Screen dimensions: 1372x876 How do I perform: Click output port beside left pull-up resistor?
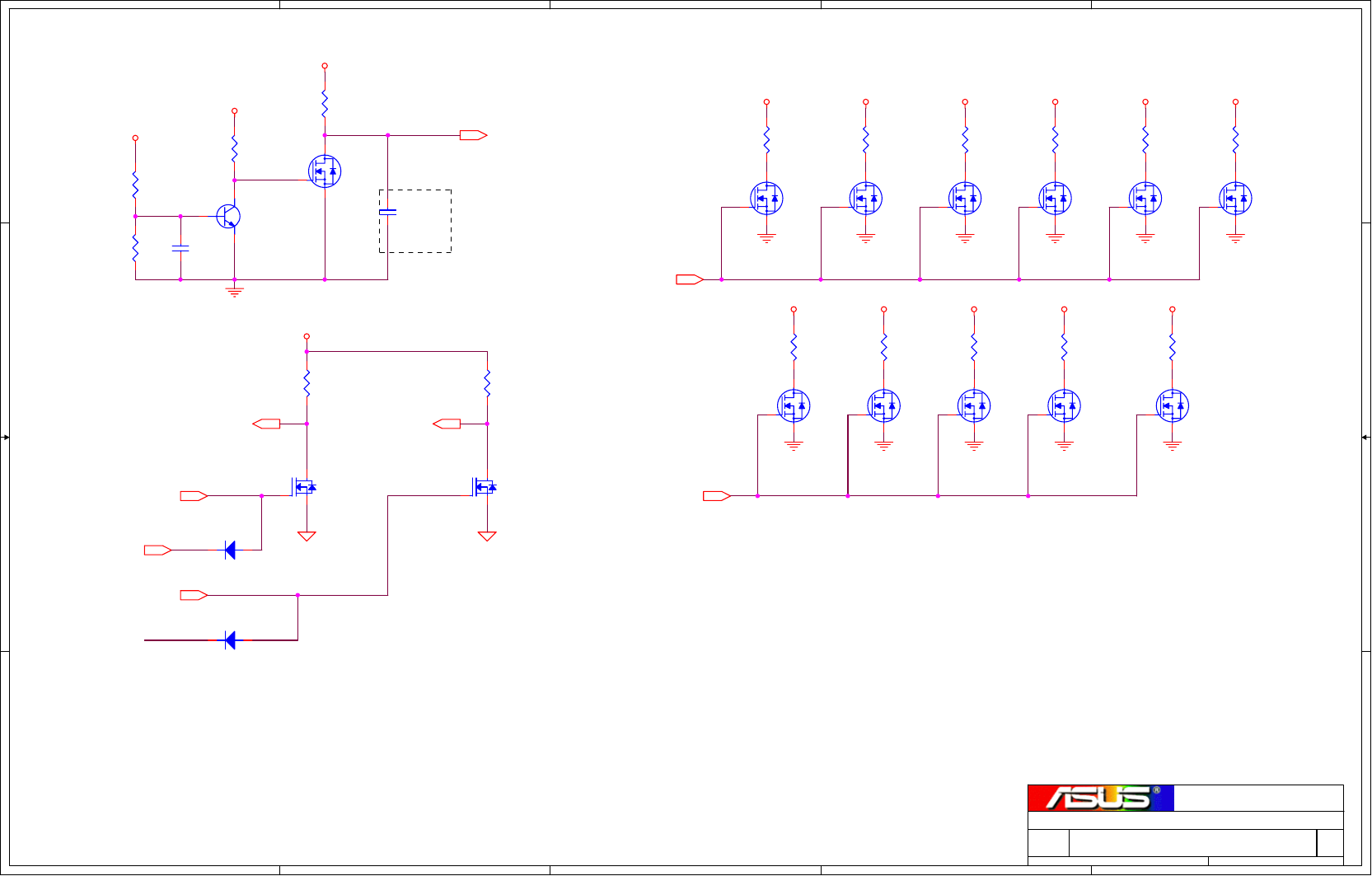(x=266, y=424)
